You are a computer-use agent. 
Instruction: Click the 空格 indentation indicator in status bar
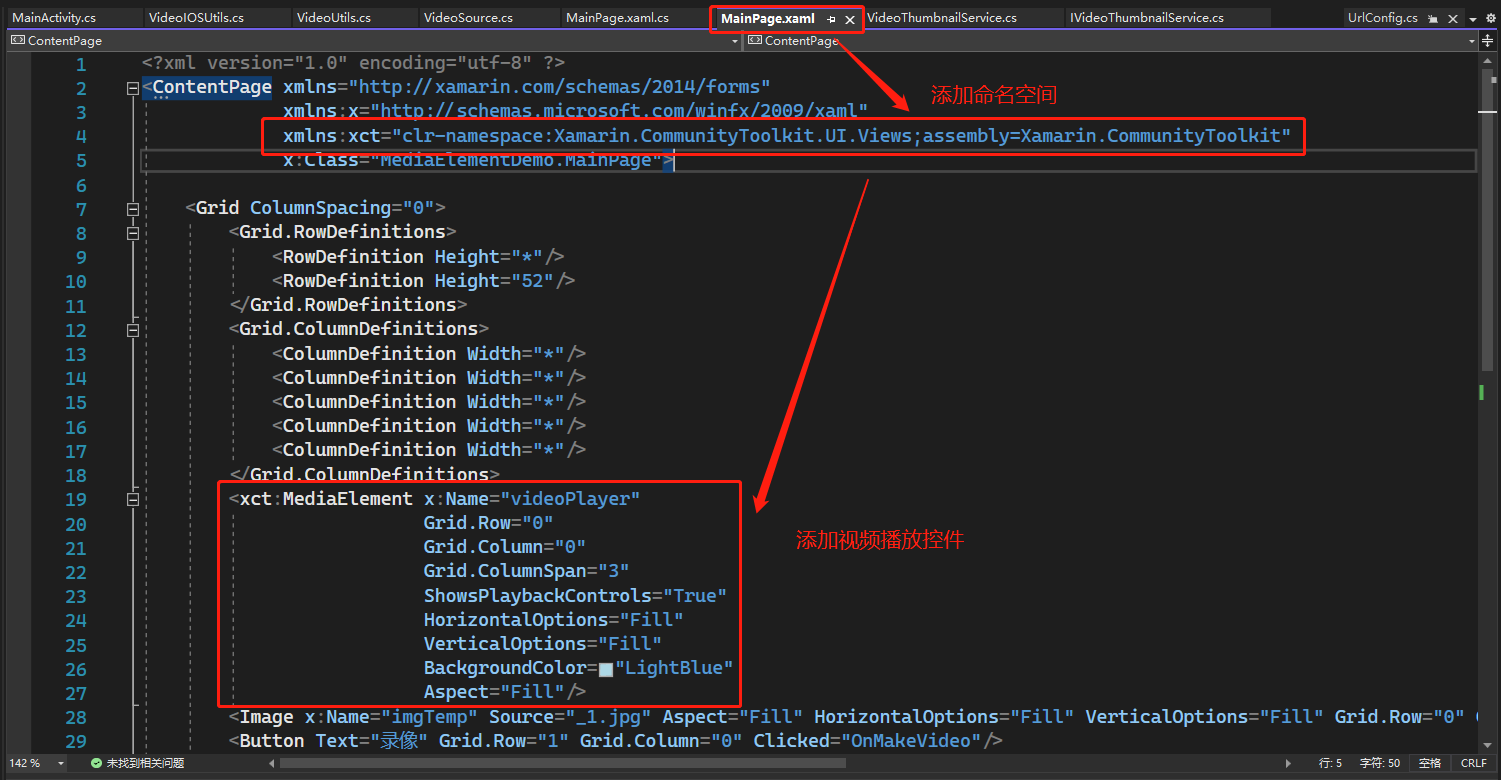(x=1430, y=763)
